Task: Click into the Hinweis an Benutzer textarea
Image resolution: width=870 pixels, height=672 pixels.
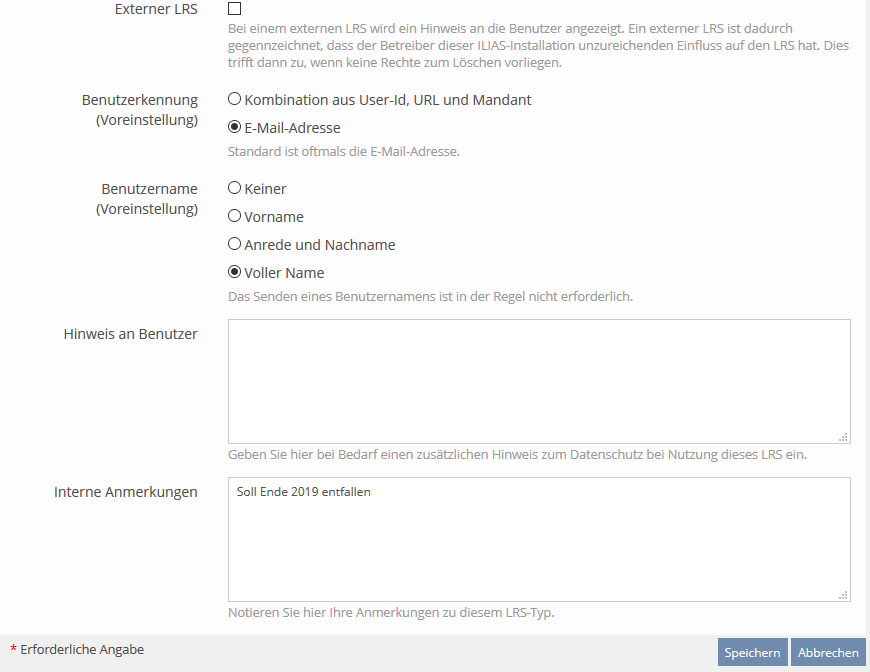Action: pyautogui.click(x=539, y=381)
